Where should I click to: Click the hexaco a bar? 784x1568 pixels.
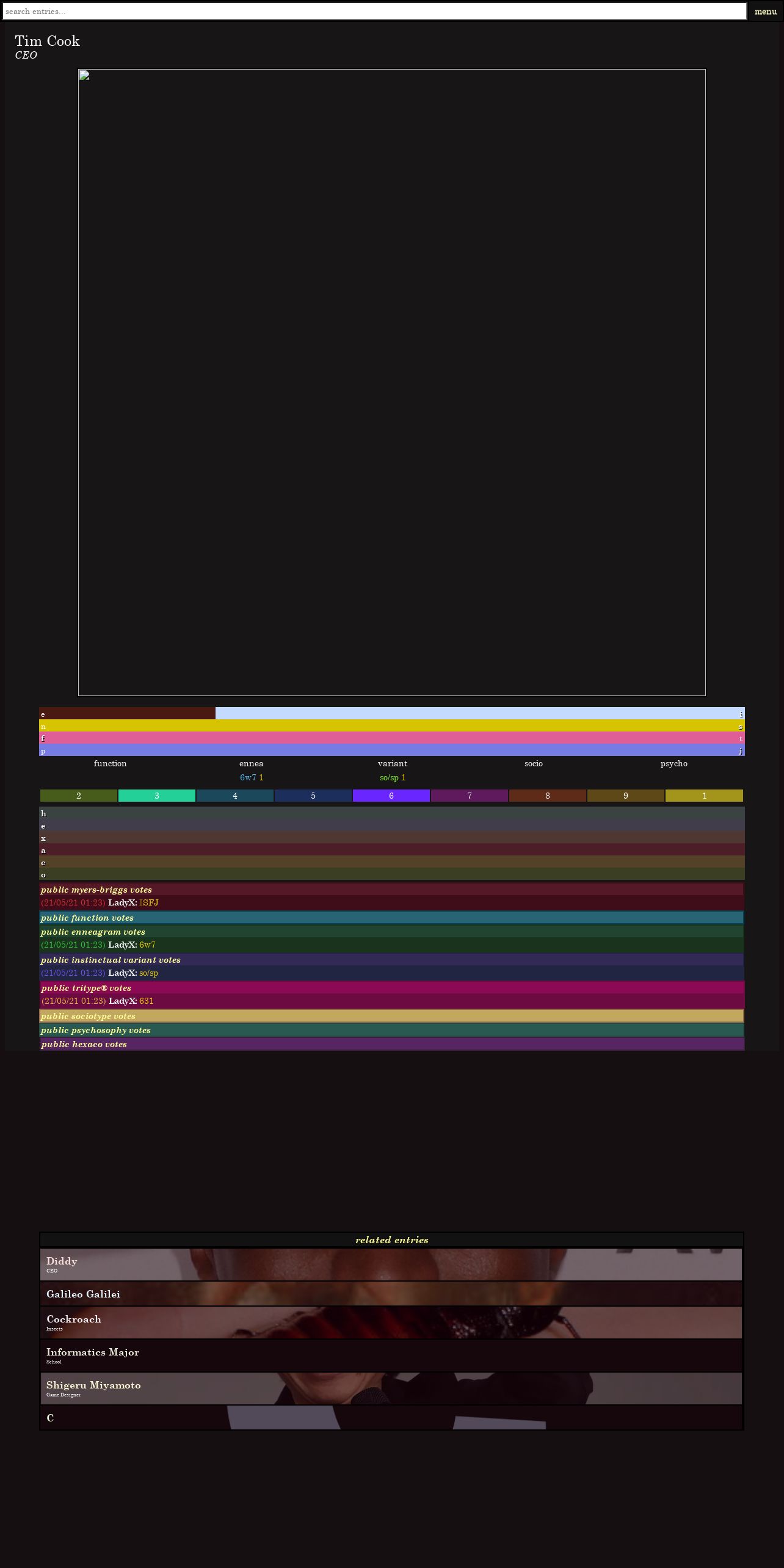point(392,850)
